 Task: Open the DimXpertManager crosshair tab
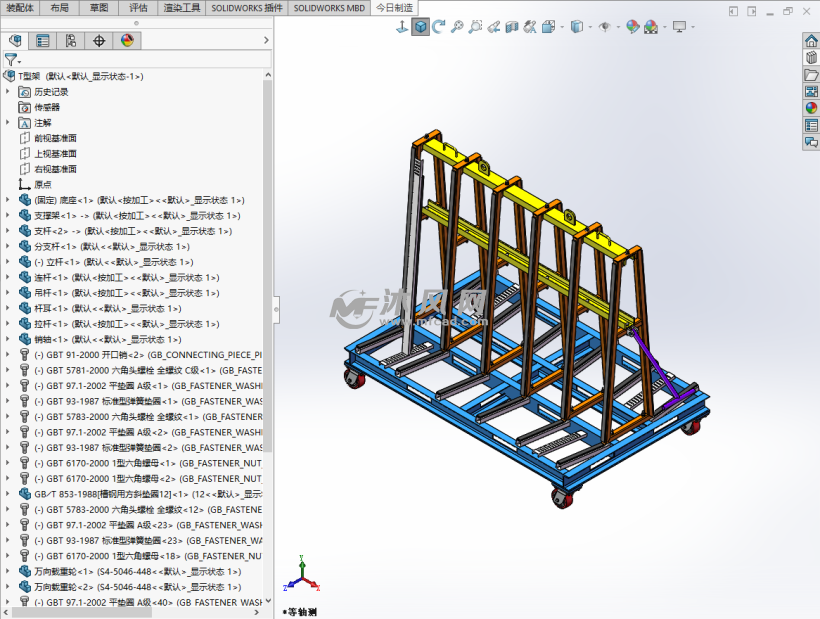(x=98, y=41)
